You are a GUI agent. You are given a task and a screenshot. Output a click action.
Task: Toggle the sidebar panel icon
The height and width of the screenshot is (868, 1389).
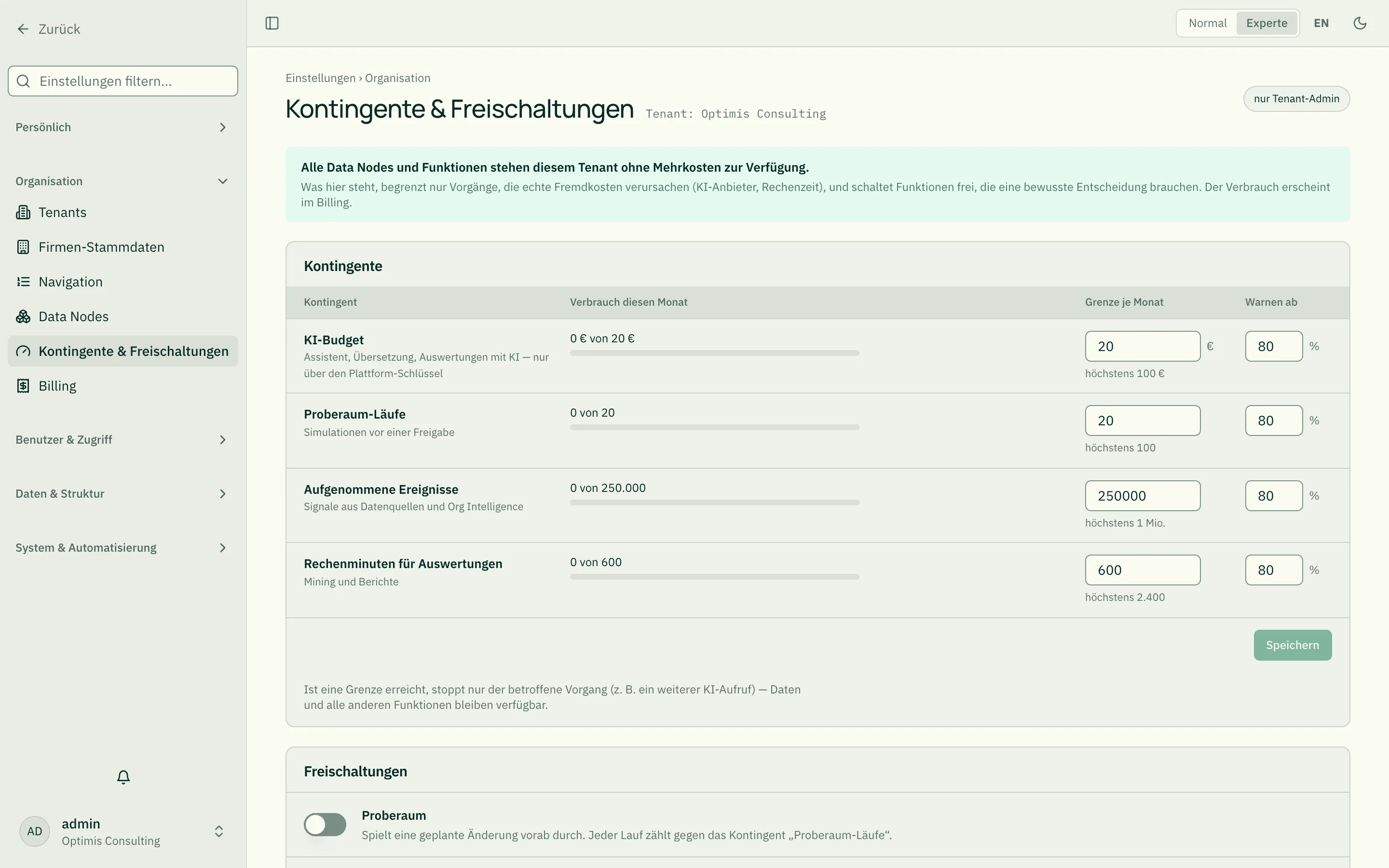[x=272, y=23]
